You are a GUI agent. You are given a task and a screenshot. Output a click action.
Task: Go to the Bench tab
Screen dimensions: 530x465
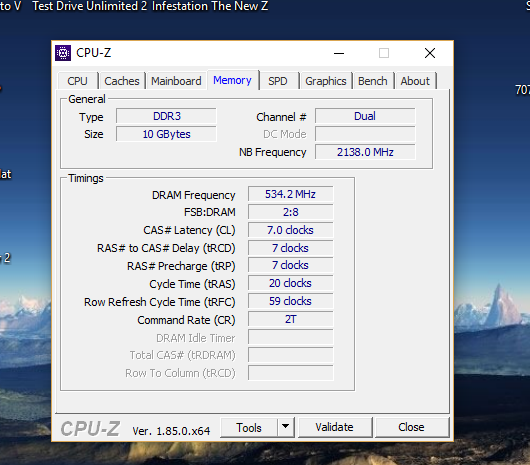[373, 81]
